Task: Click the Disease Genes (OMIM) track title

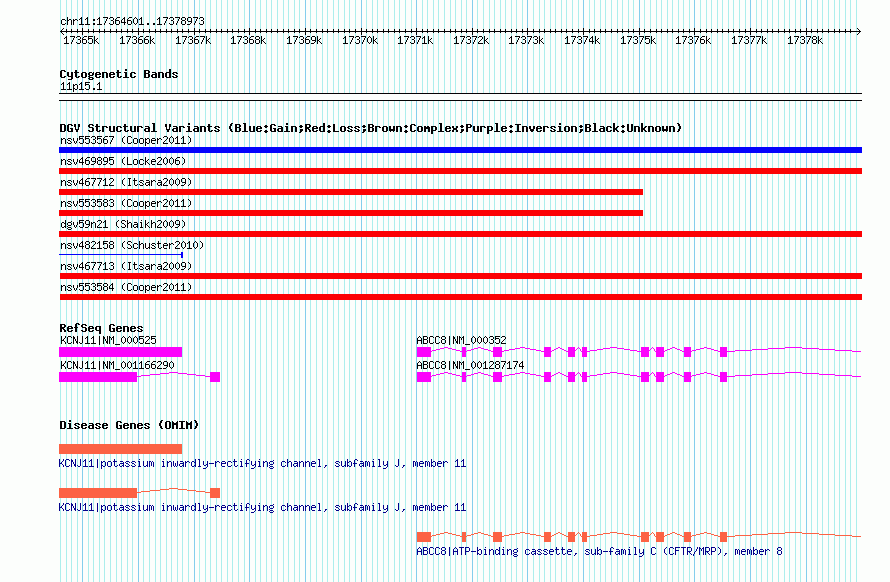Action: (x=129, y=425)
